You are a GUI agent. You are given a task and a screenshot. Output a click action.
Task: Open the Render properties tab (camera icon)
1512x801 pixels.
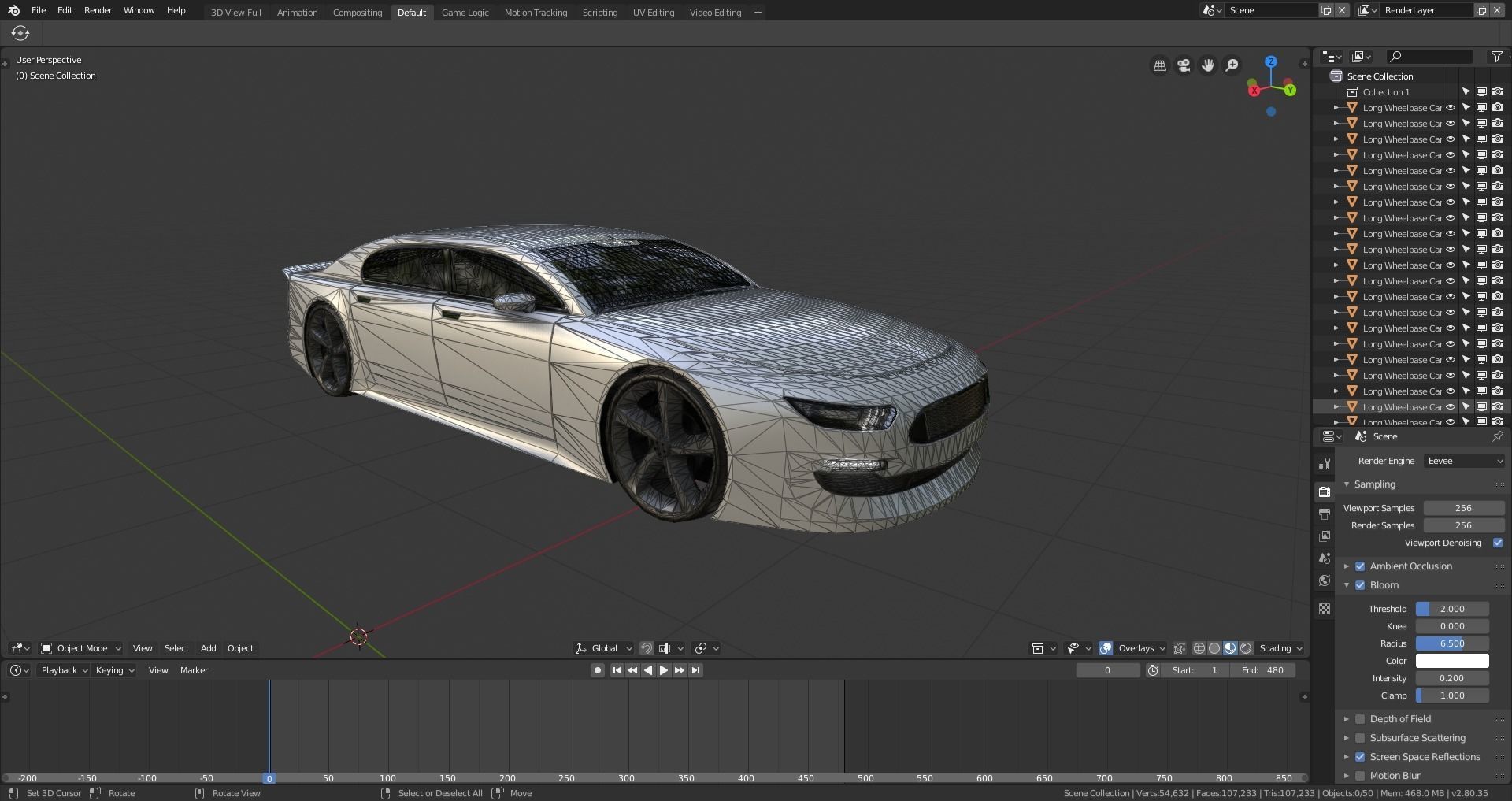pyautogui.click(x=1325, y=491)
